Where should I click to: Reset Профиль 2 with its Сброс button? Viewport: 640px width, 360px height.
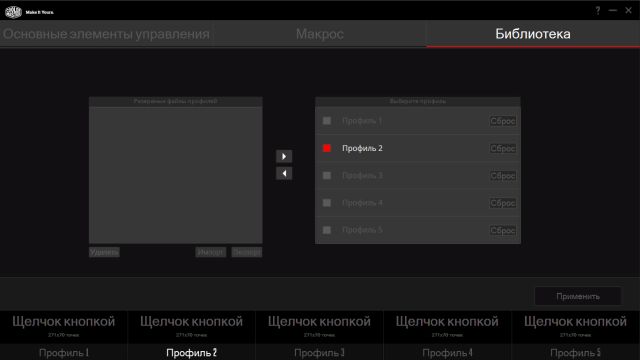point(503,149)
